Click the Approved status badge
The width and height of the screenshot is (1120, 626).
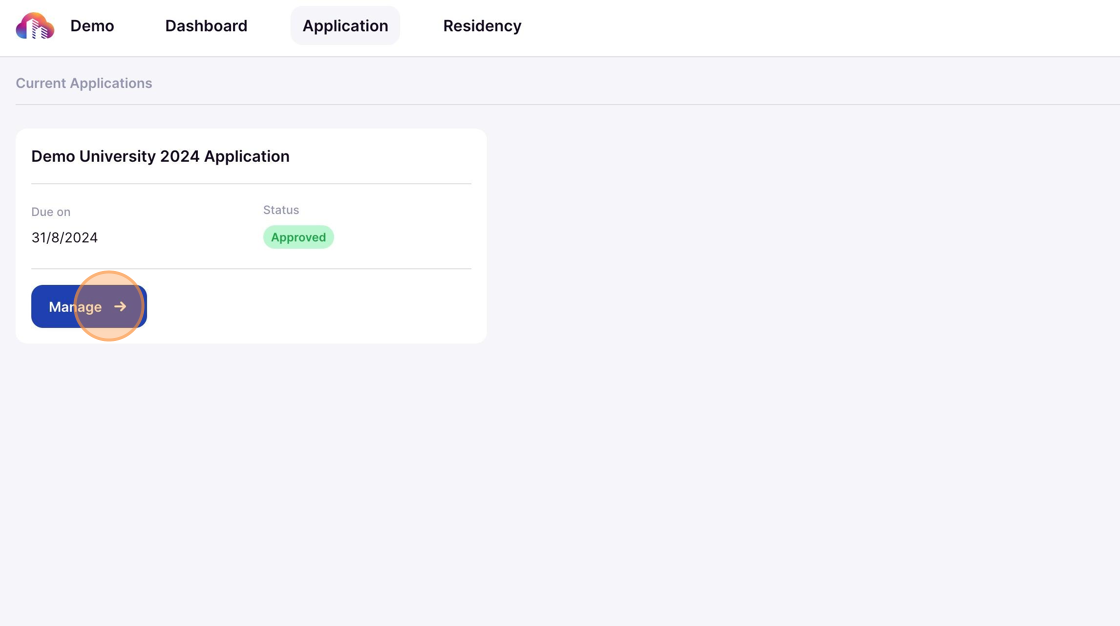click(298, 237)
